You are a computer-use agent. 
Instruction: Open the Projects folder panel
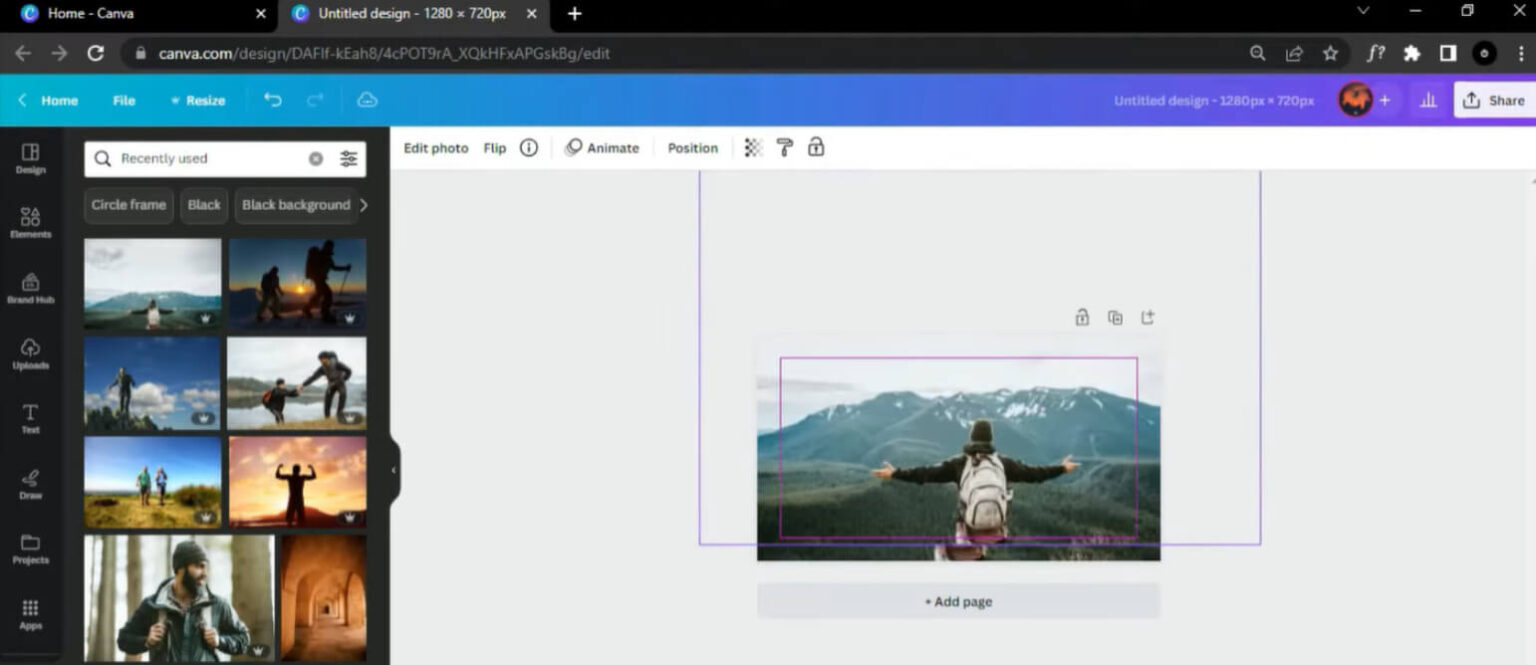(x=30, y=549)
